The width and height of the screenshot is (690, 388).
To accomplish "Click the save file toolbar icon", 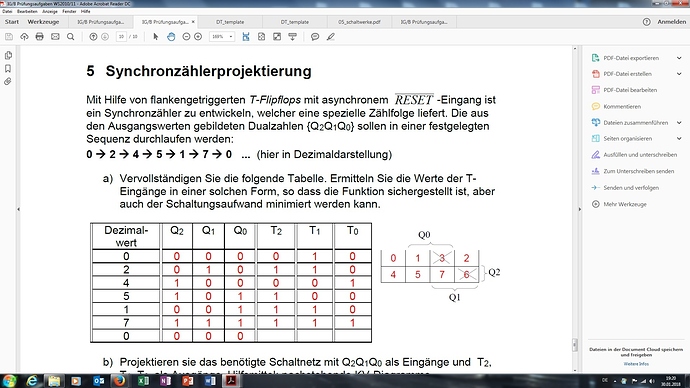I will point(9,37).
